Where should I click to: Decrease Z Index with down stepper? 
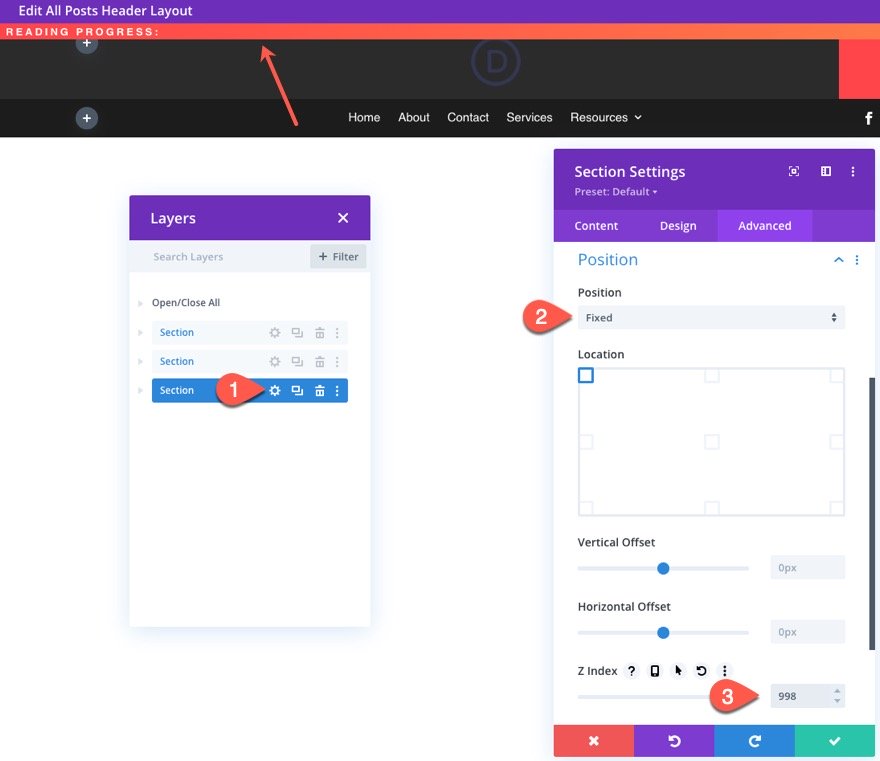(837, 701)
